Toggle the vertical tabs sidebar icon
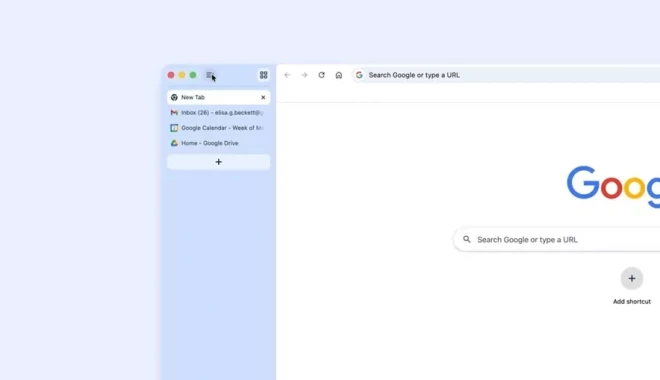 click(210, 75)
